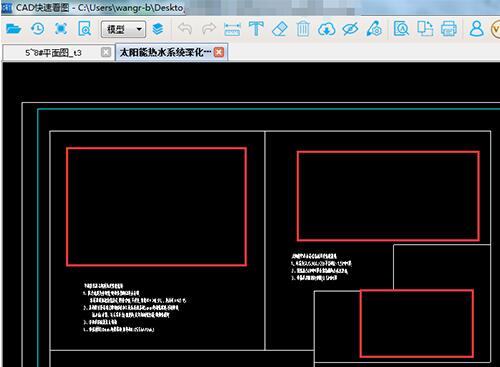Open the user account profile icon
The height and width of the screenshot is (367, 500).
(x=476, y=29)
